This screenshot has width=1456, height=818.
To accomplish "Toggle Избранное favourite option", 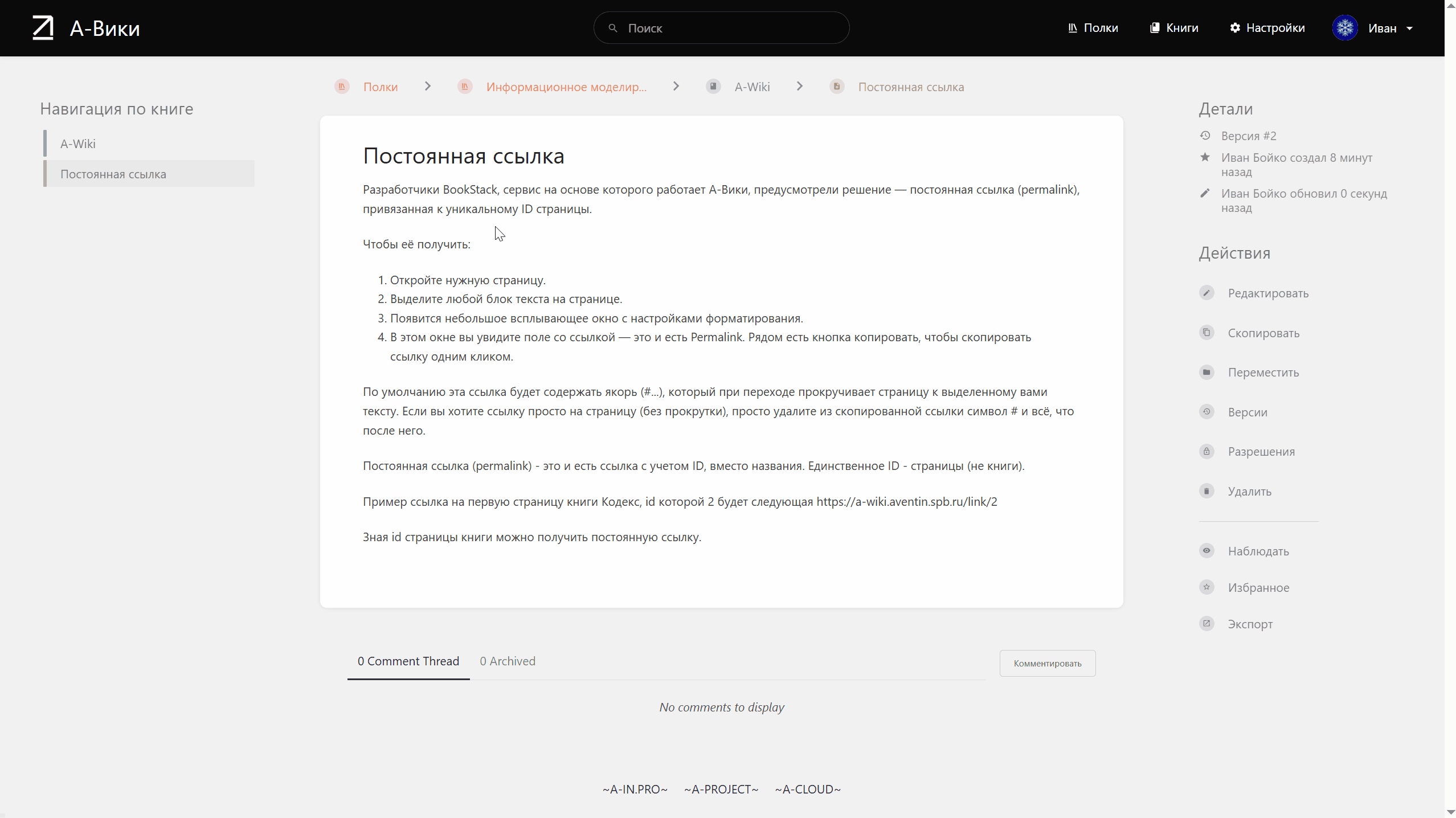I will click(1258, 588).
